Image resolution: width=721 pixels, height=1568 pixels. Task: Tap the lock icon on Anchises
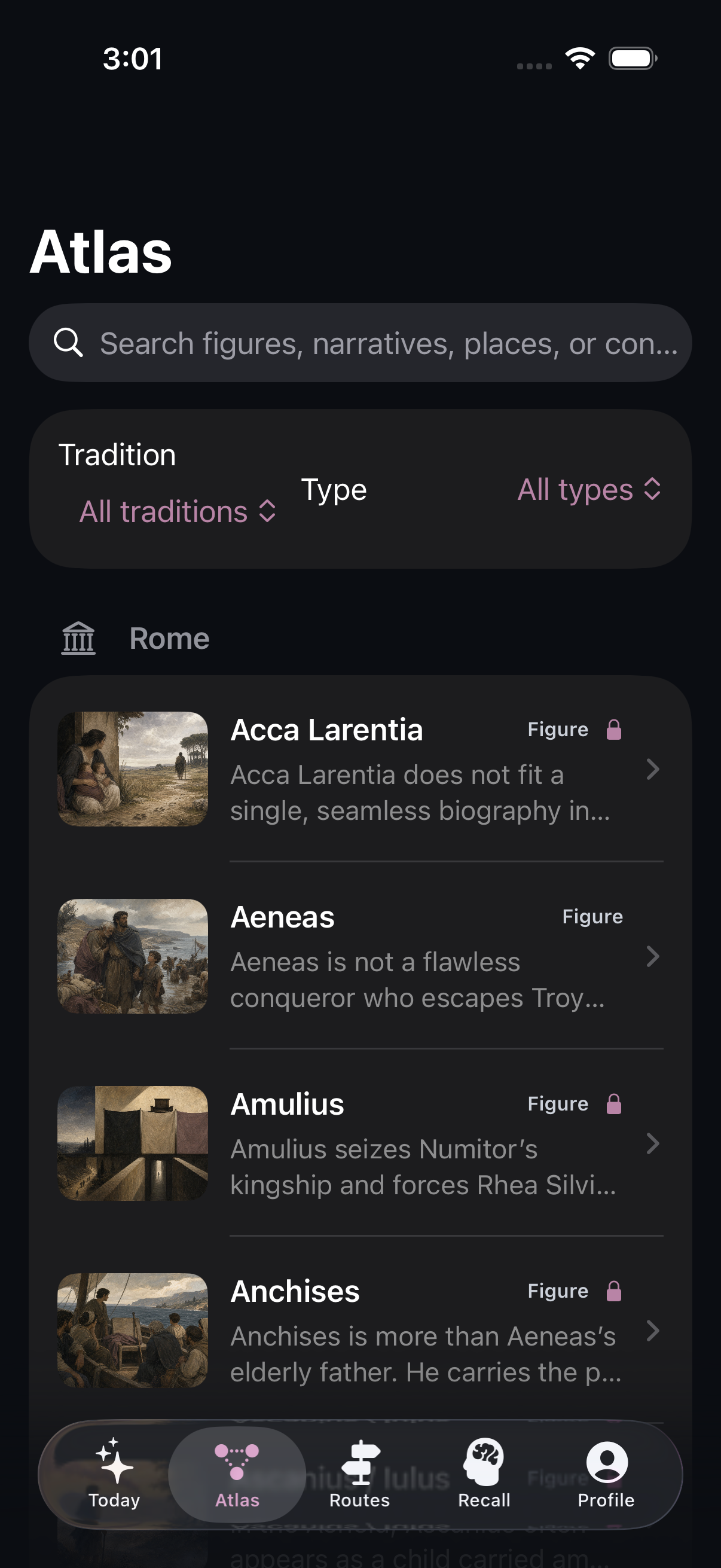[614, 1291]
